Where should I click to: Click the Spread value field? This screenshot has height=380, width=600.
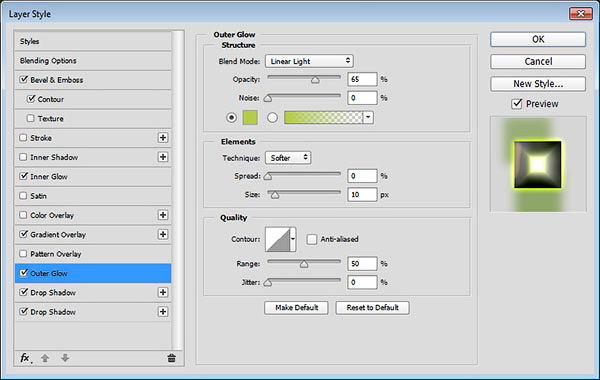(x=362, y=176)
